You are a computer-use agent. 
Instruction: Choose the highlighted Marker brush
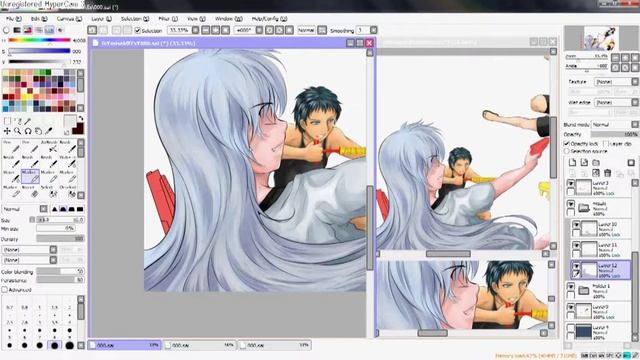coord(30,177)
